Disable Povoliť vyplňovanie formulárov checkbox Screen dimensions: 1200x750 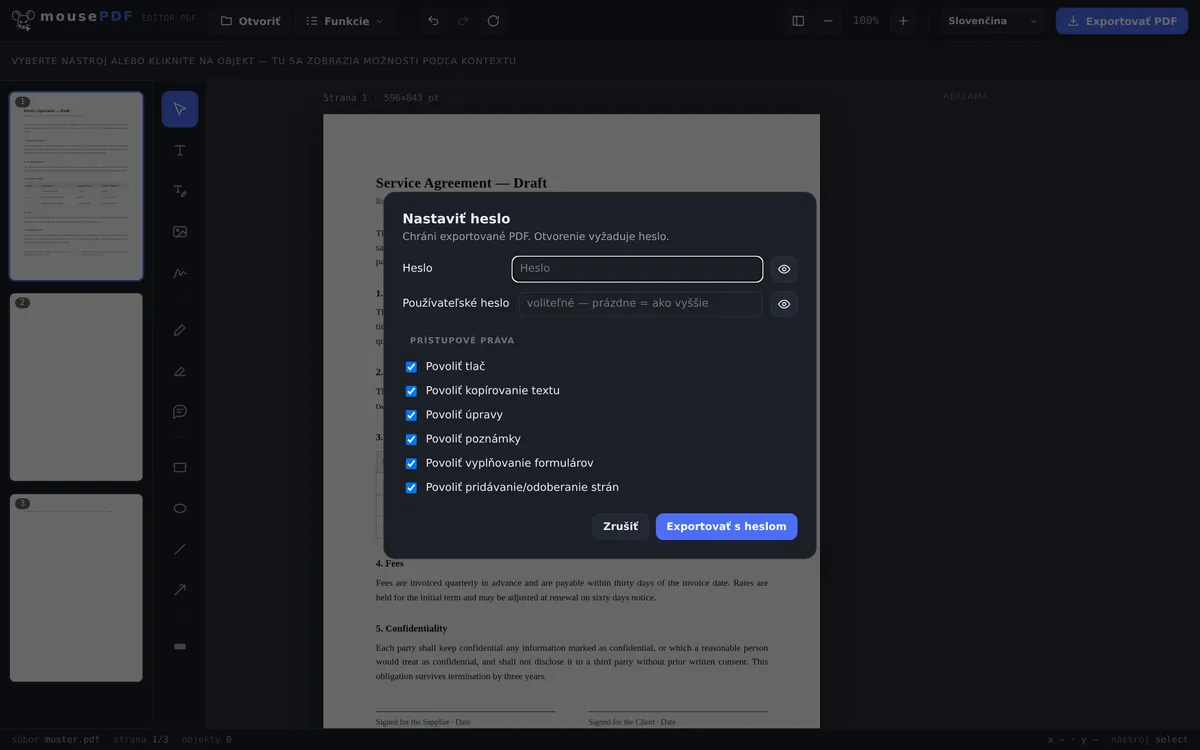click(411, 463)
